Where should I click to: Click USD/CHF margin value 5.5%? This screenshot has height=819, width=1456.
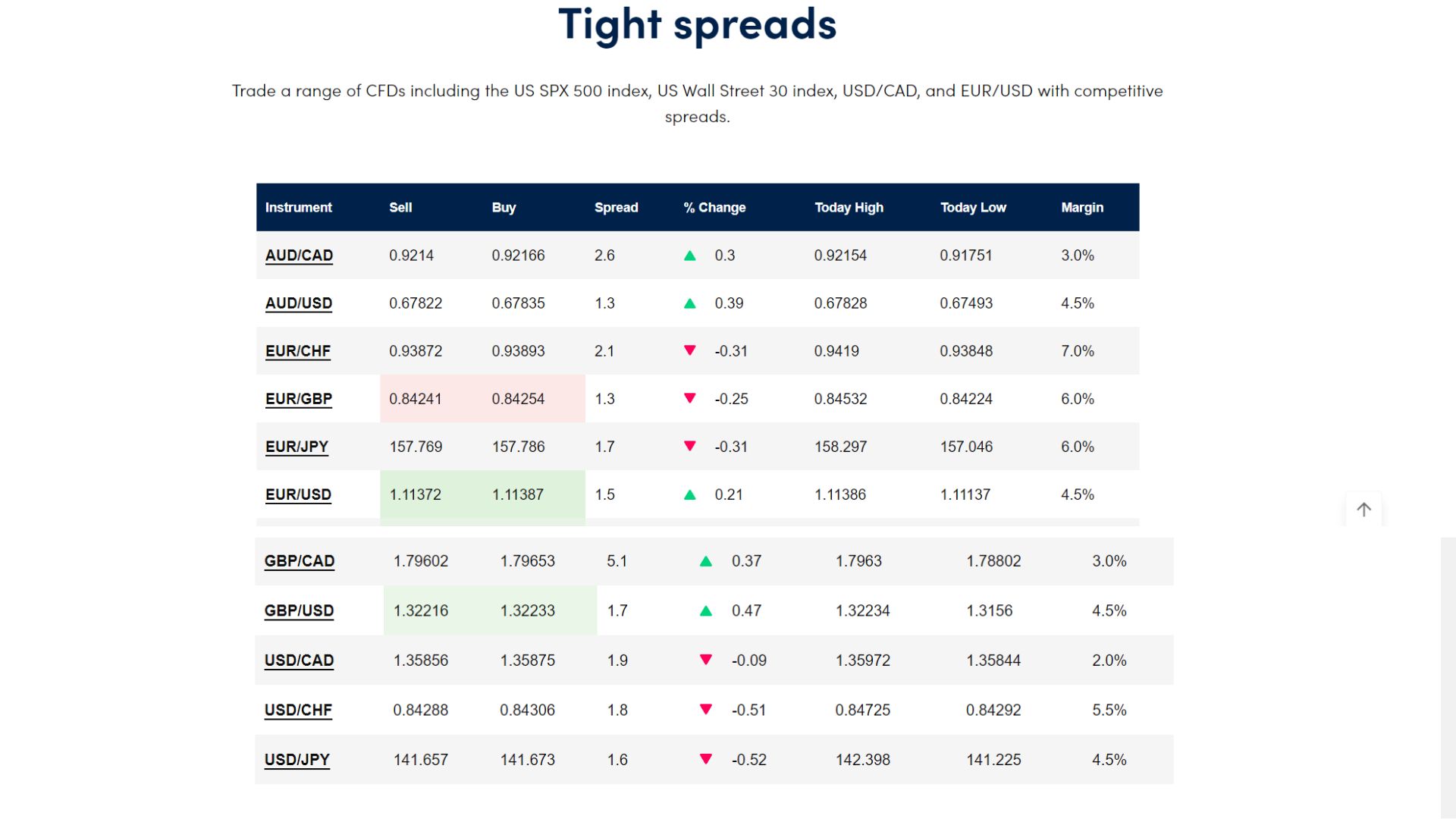pos(1109,710)
